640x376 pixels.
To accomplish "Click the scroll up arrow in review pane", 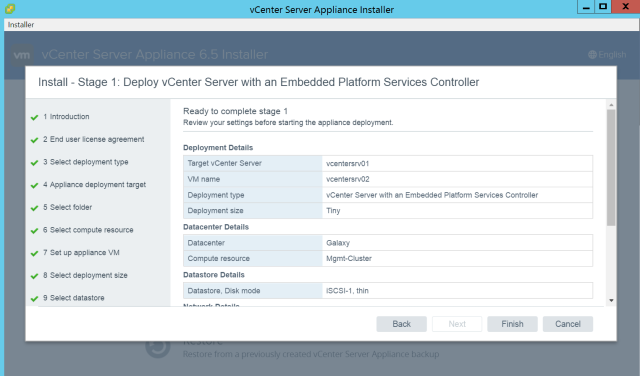I will tap(611, 105).
